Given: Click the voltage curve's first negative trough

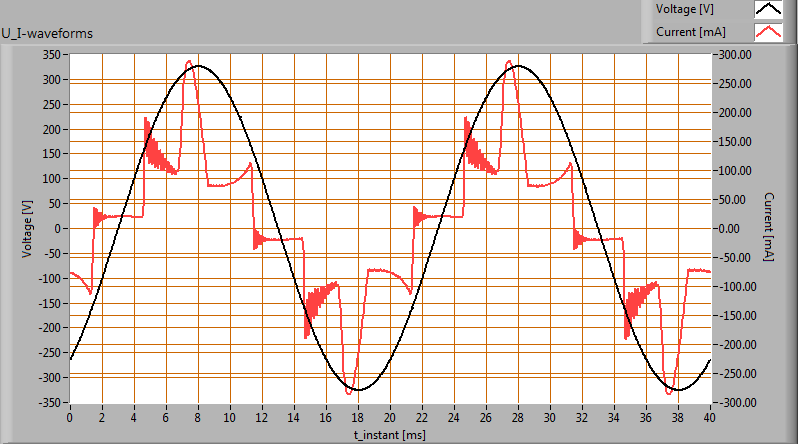Looking at the screenshot, I should click(x=358, y=389).
